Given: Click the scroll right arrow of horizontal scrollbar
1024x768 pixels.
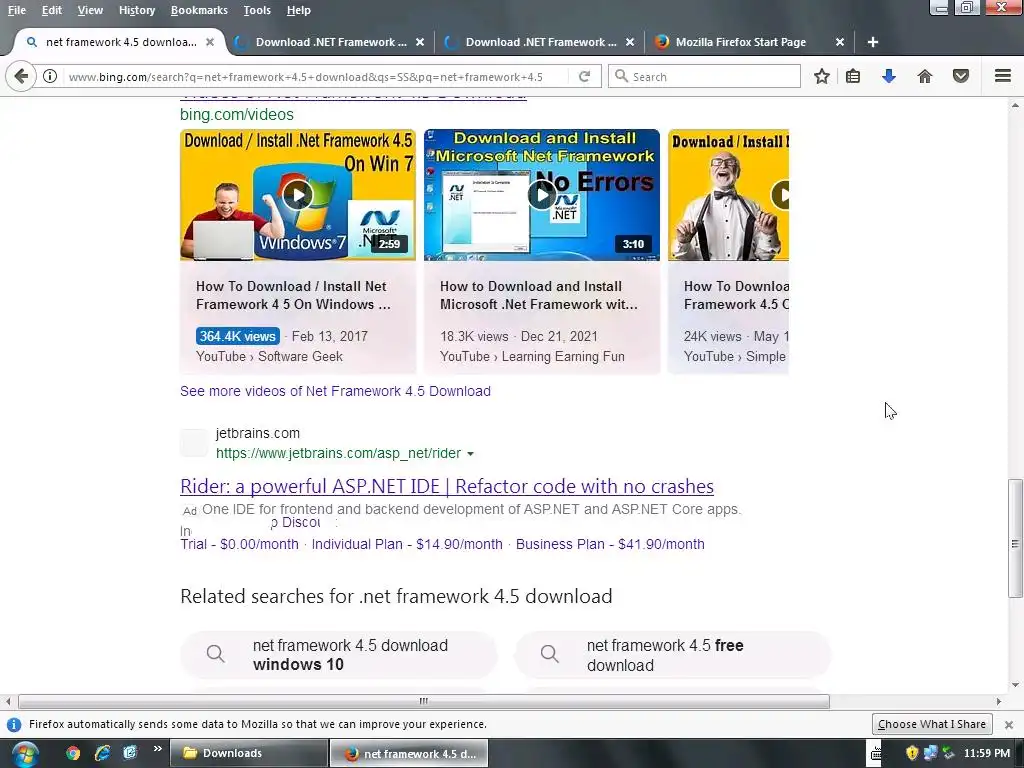Looking at the screenshot, I should click(x=999, y=701).
